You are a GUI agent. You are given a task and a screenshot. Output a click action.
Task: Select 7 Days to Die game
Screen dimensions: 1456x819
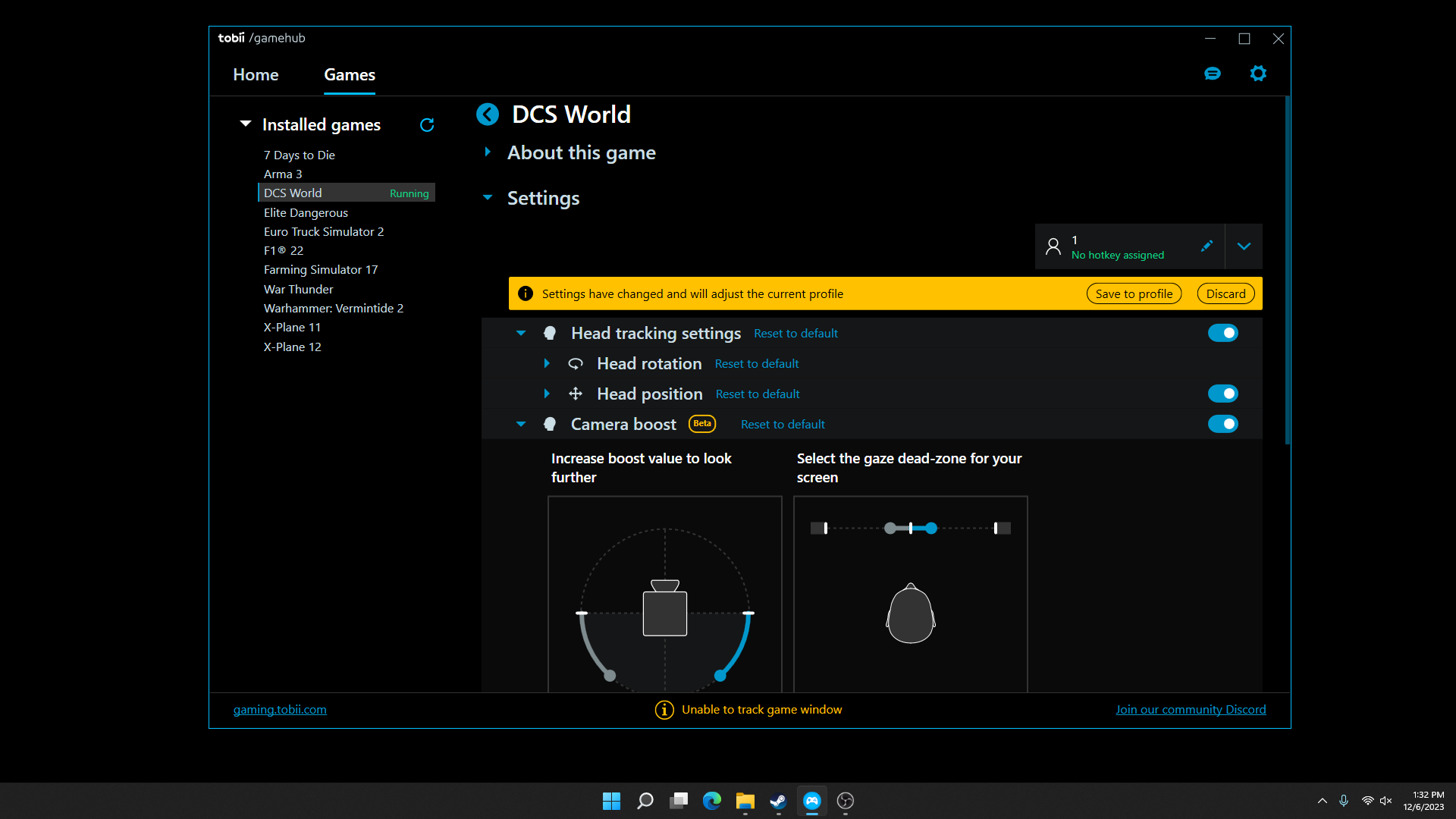coord(300,155)
